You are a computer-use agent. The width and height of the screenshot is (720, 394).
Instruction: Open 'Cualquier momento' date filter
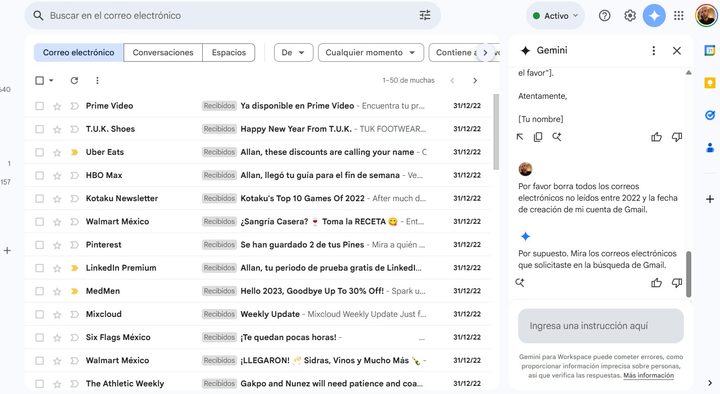pyautogui.click(x=370, y=52)
